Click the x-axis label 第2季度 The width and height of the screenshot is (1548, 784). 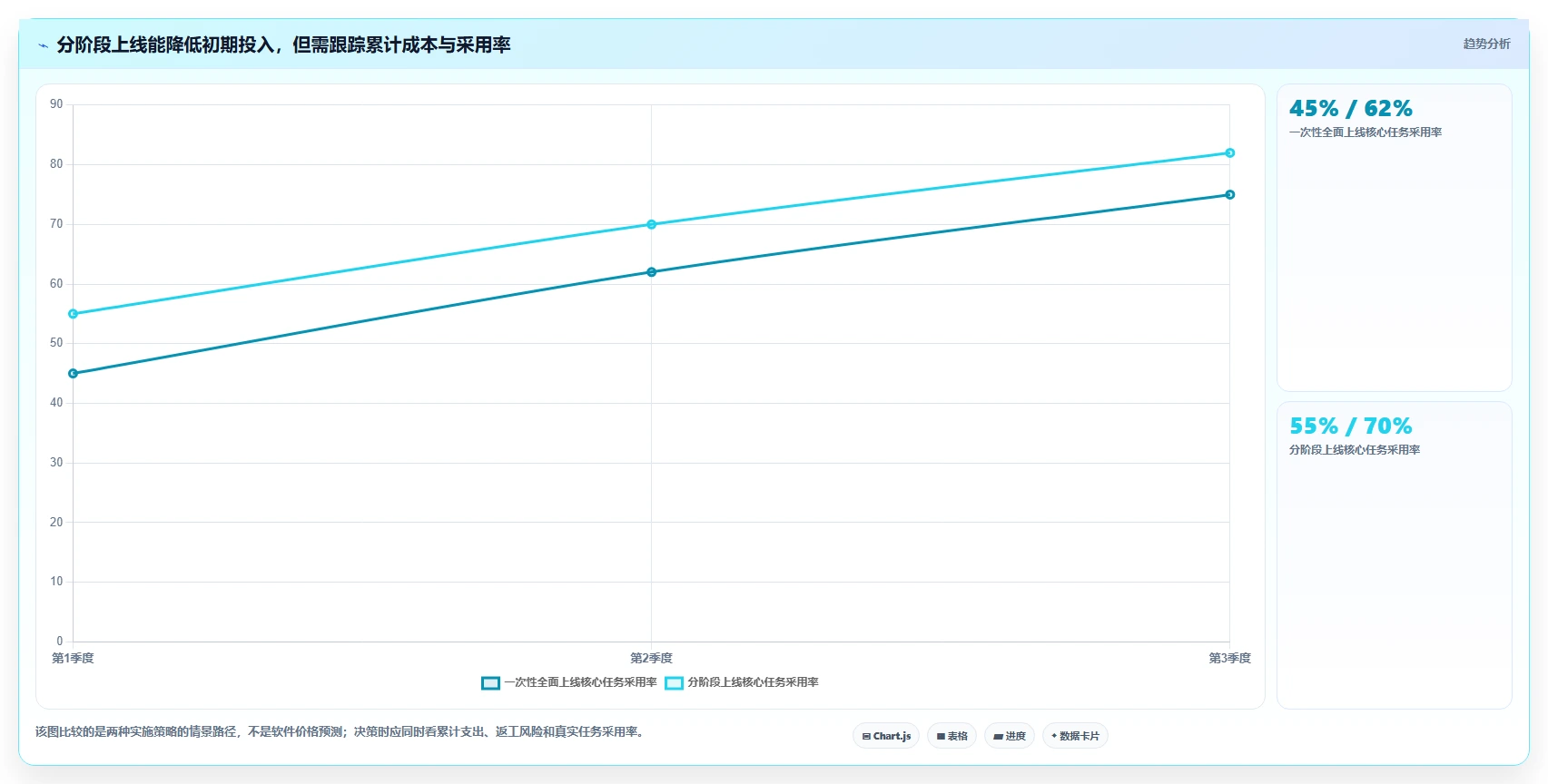point(651,659)
